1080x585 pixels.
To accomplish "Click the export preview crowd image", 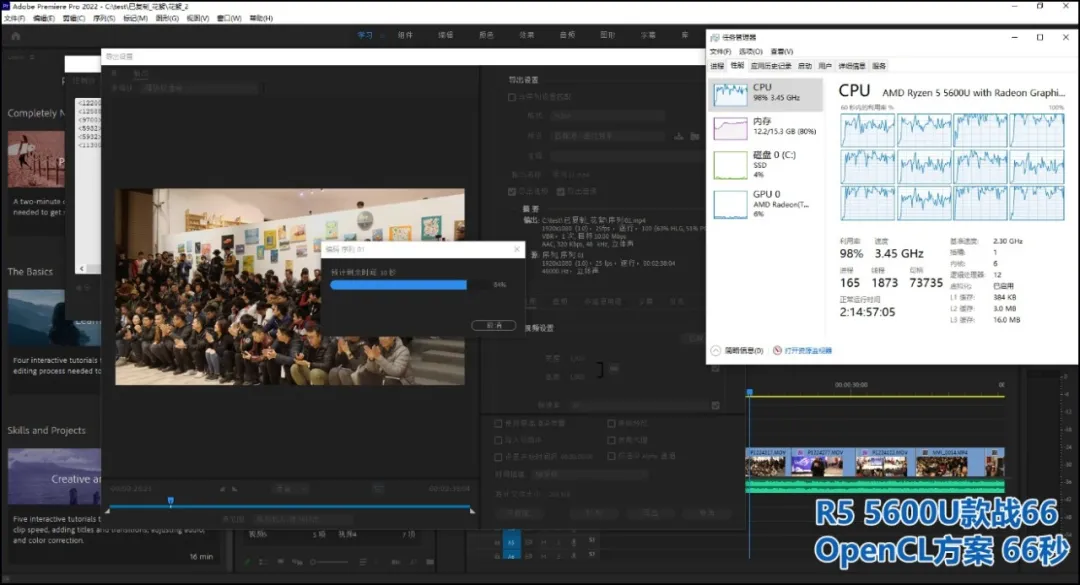I will click(289, 287).
